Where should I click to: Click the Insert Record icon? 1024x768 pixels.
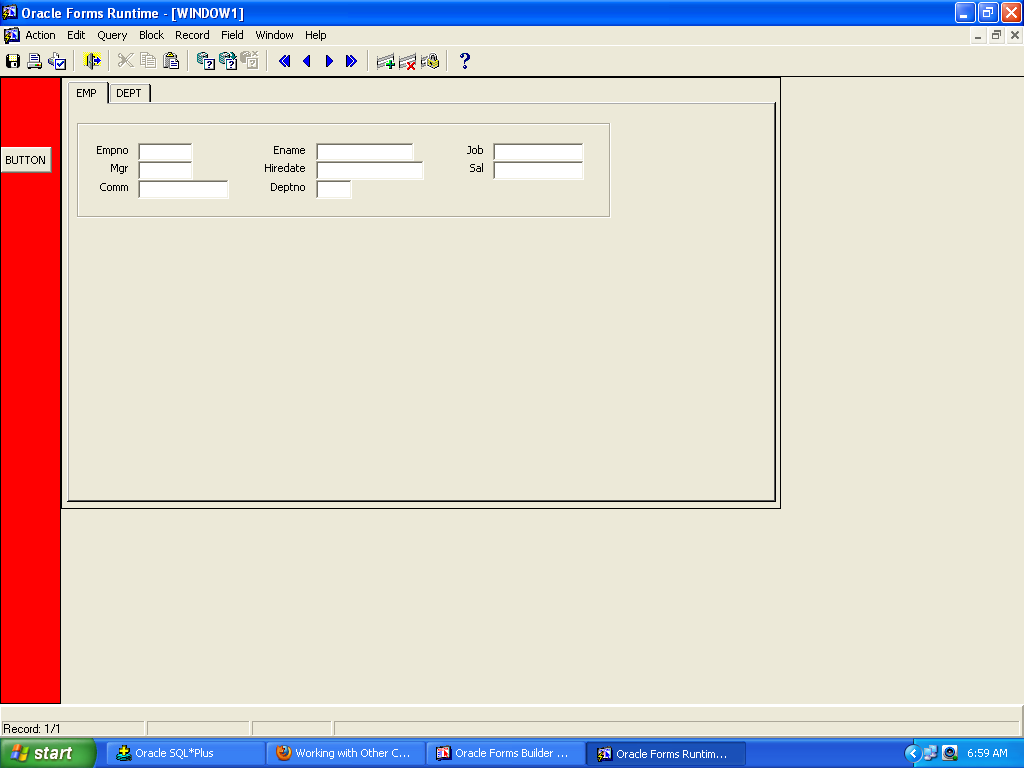(385, 61)
